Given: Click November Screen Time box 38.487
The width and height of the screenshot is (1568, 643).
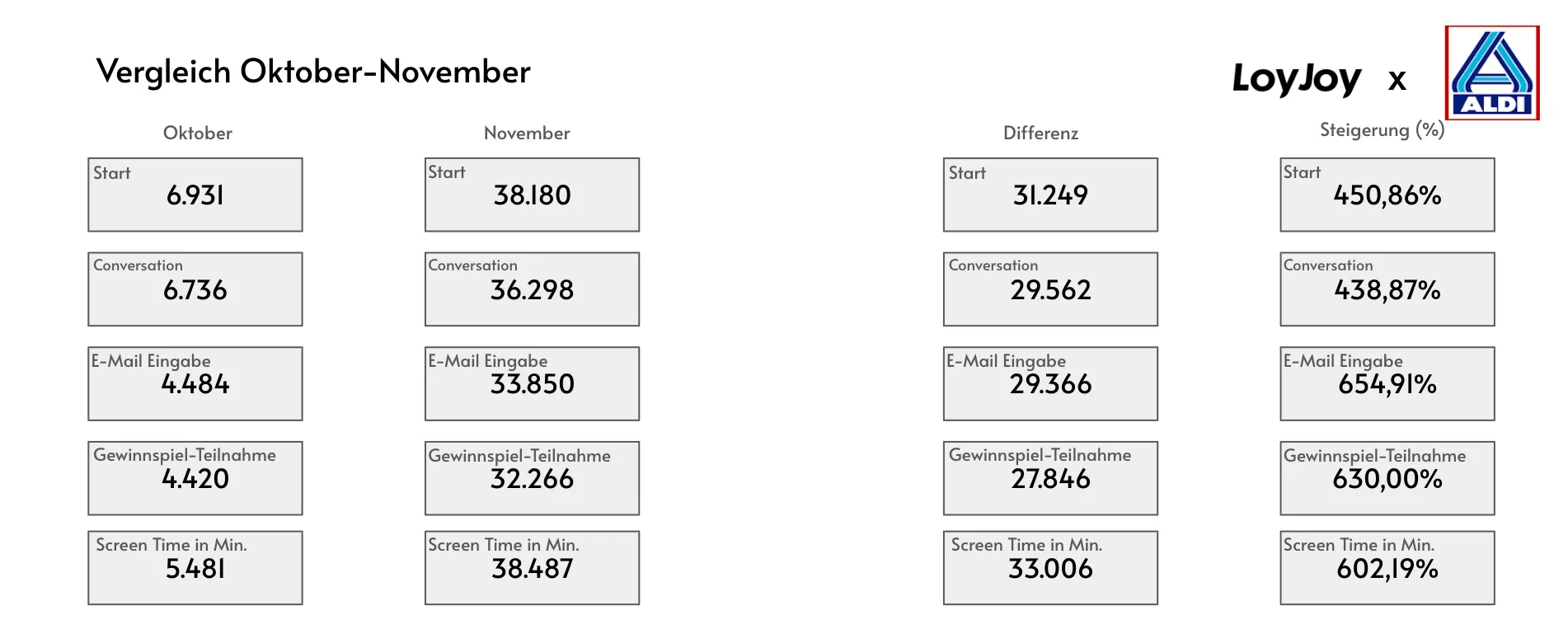Looking at the screenshot, I should 532,568.
